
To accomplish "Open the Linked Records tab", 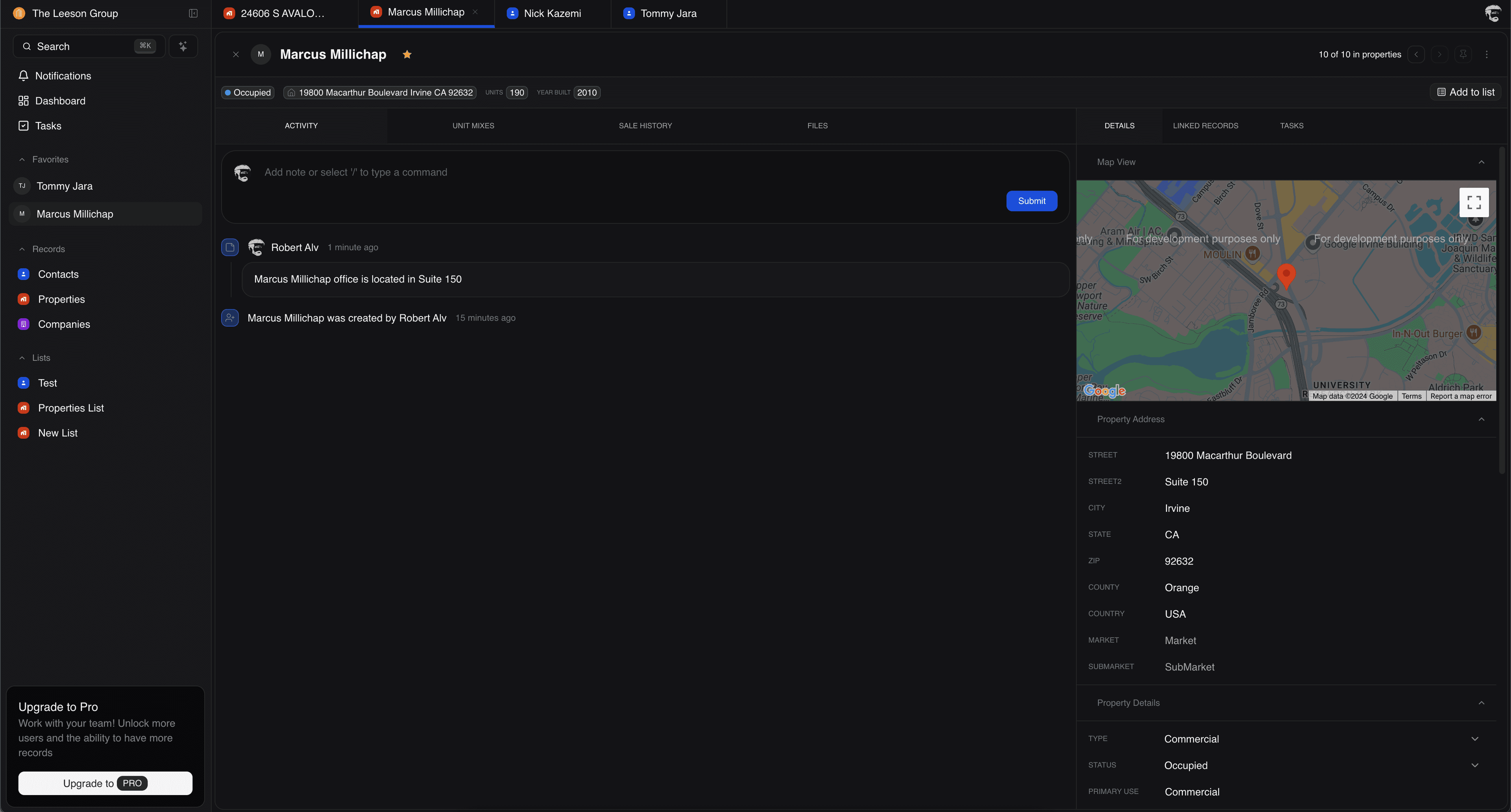I will tap(1205, 125).
